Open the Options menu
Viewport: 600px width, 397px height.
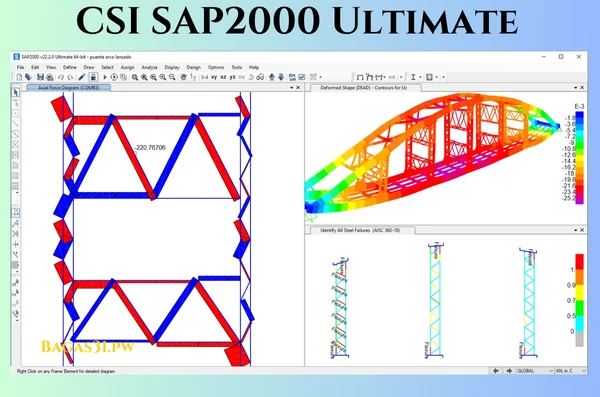(x=216, y=67)
